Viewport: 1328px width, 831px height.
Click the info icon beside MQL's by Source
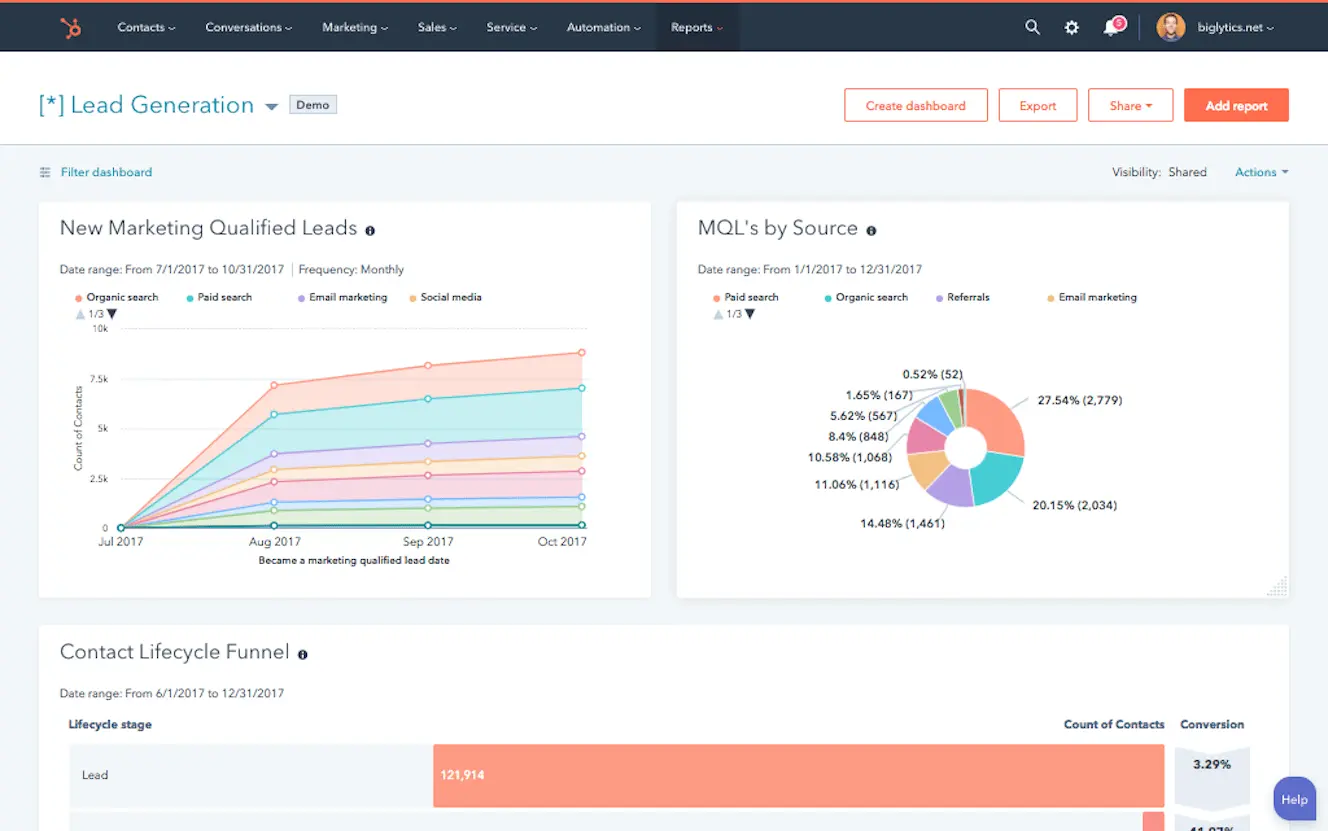871,229
